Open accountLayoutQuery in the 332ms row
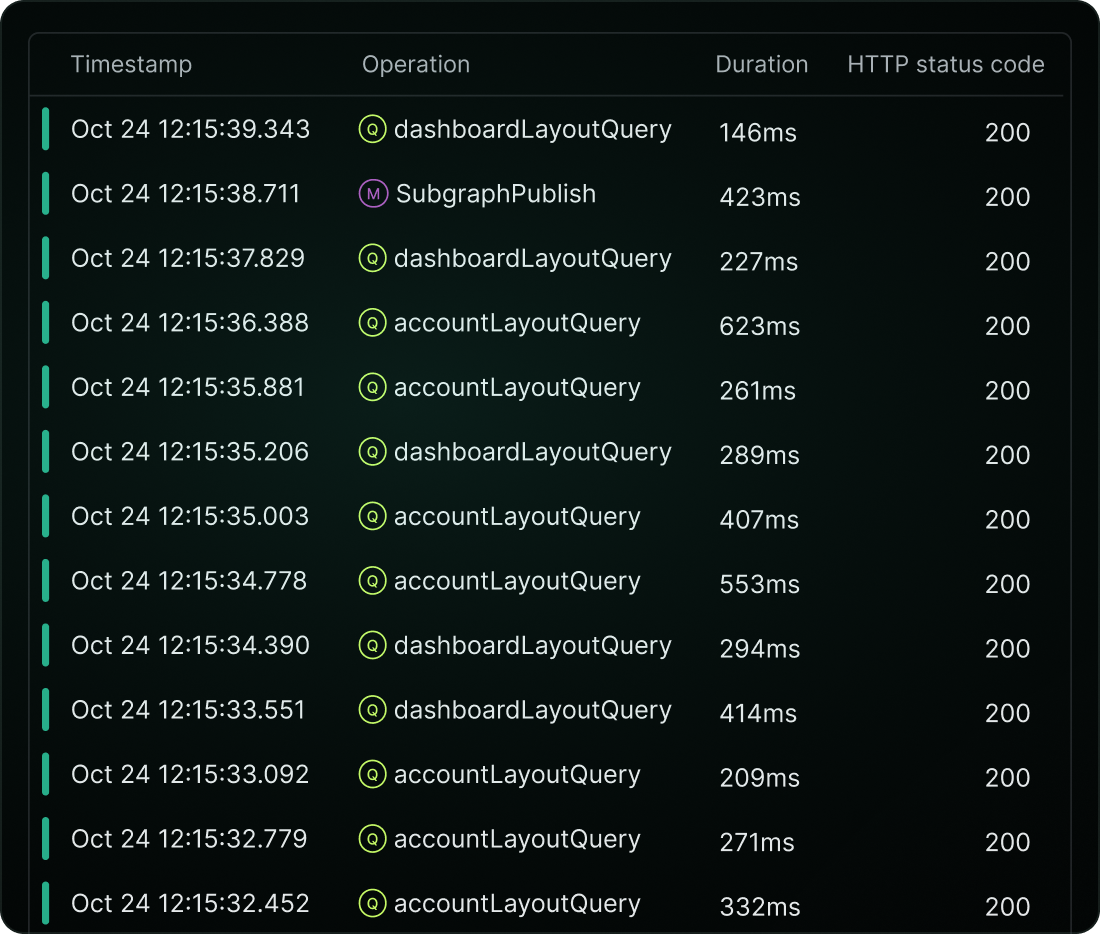Screen dimensions: 1100x934 (x=517, y=905)
